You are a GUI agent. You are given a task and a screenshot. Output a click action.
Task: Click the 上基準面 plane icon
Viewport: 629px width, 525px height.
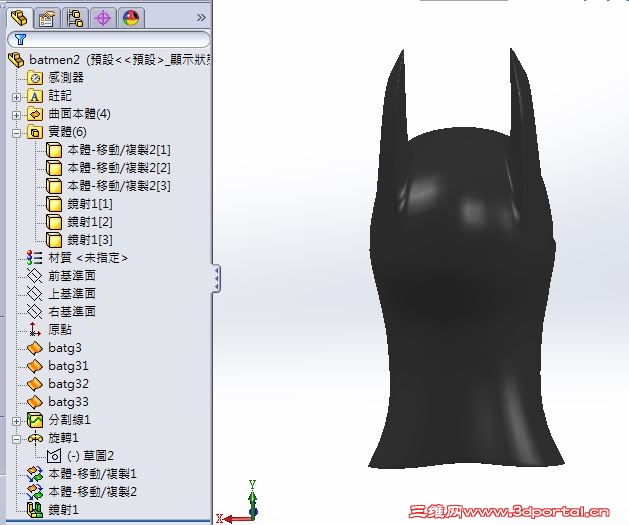click(x=34, y=294)
